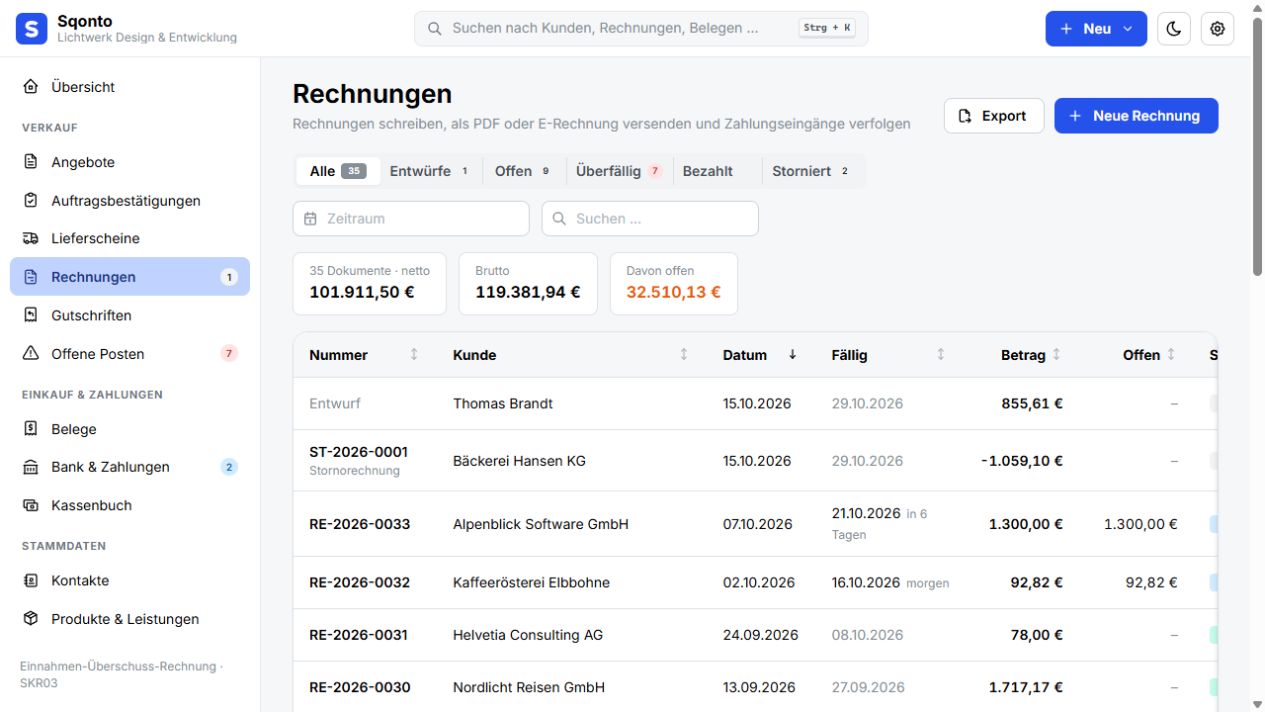Click the Brutto 119.381,94 € card
The width and height of the screenshot is (1265, 712).
[528, 283]
